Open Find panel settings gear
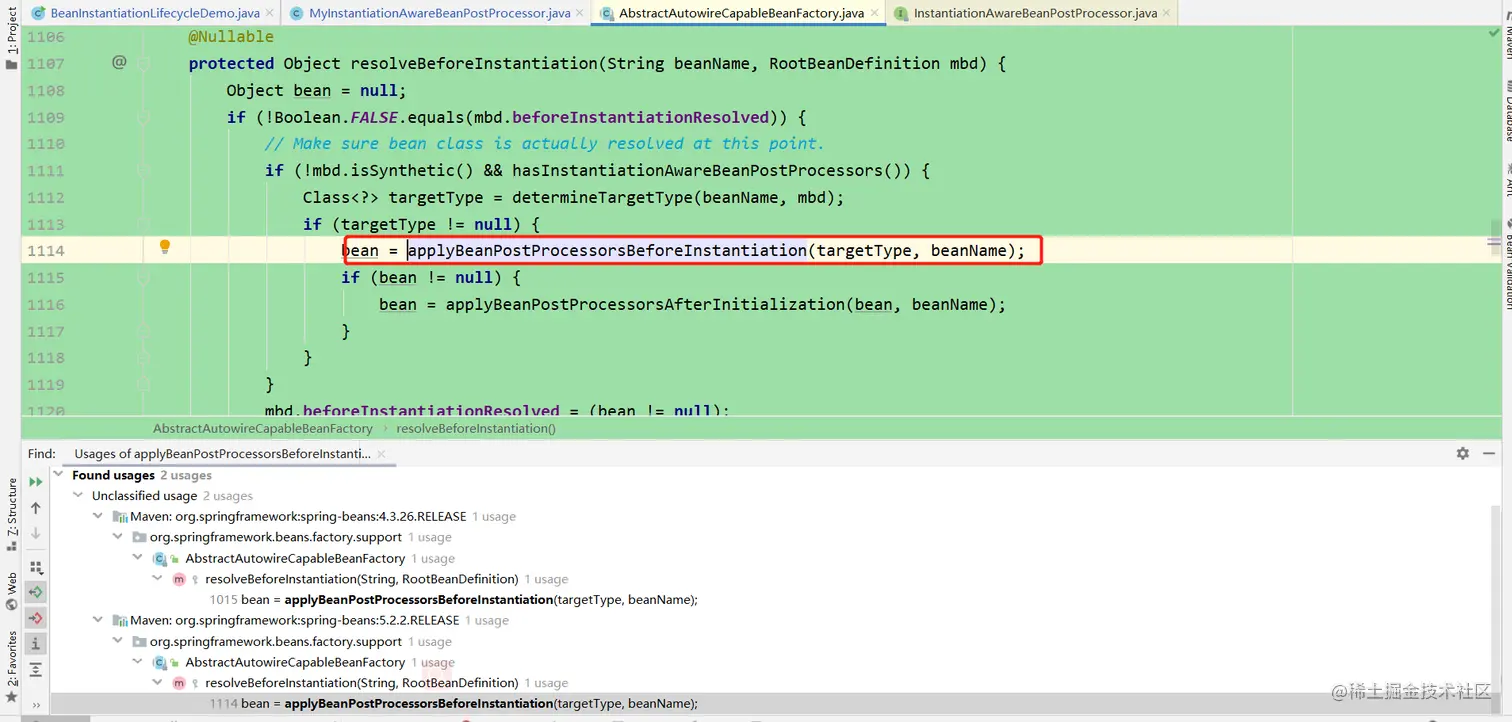Screen dimensions: 1512x722 point(1463,453)
